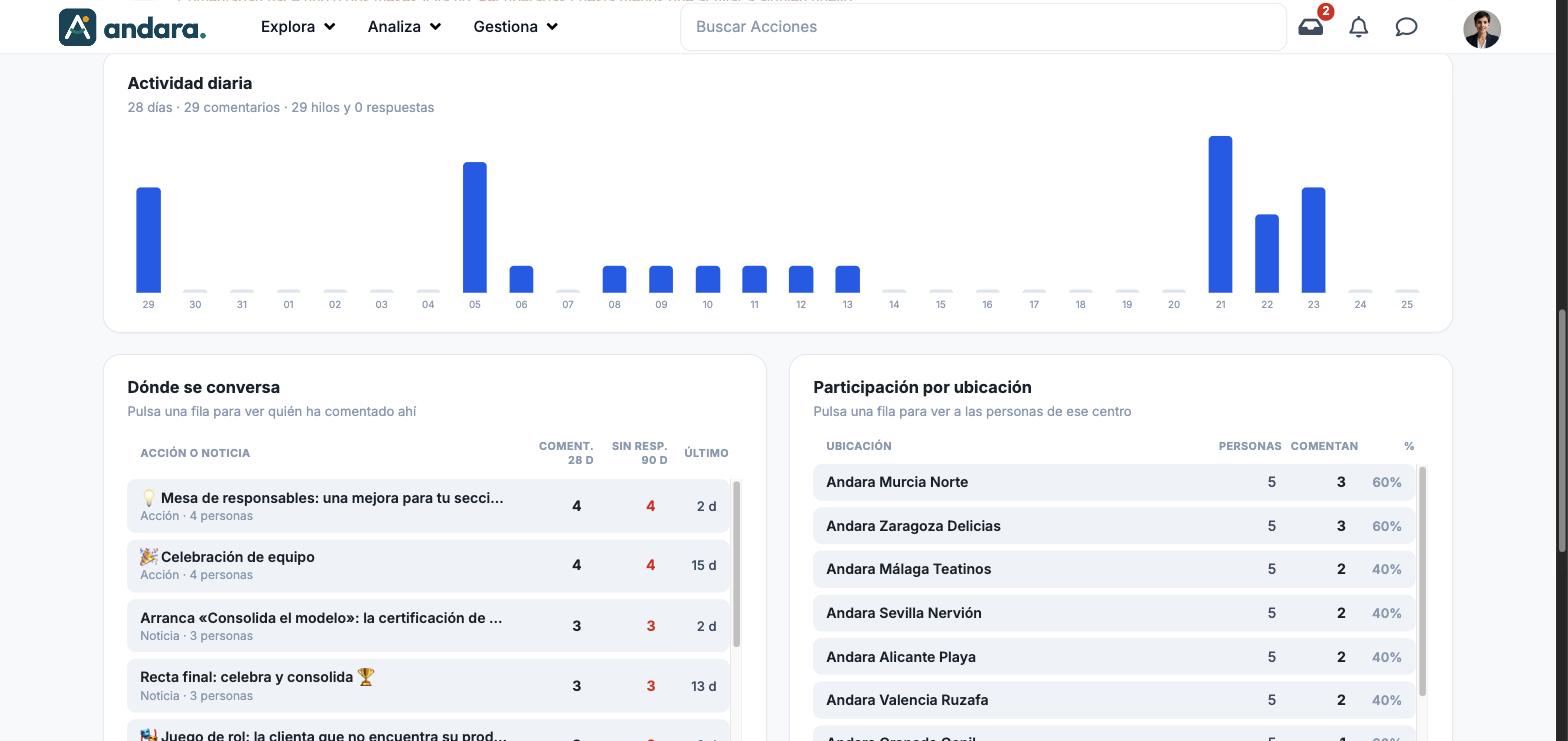Viewport: 1568px width, 741px height.
Task: Click the Participación por ubicación heading
Action: (922, 387)
